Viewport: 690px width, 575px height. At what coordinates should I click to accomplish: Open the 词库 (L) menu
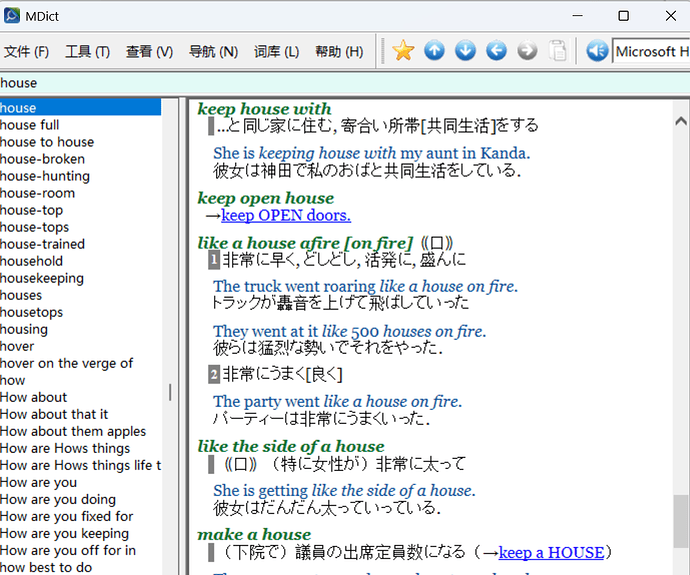(276, 52)
